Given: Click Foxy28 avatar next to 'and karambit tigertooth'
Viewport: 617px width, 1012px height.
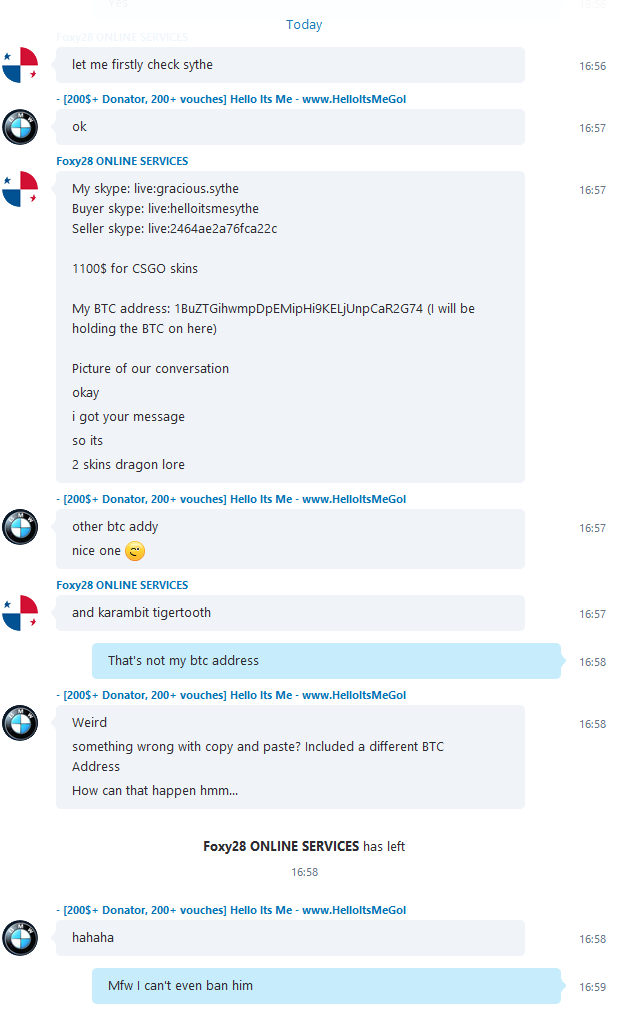Looking at the screenshot, I should [x=20, y=612].
